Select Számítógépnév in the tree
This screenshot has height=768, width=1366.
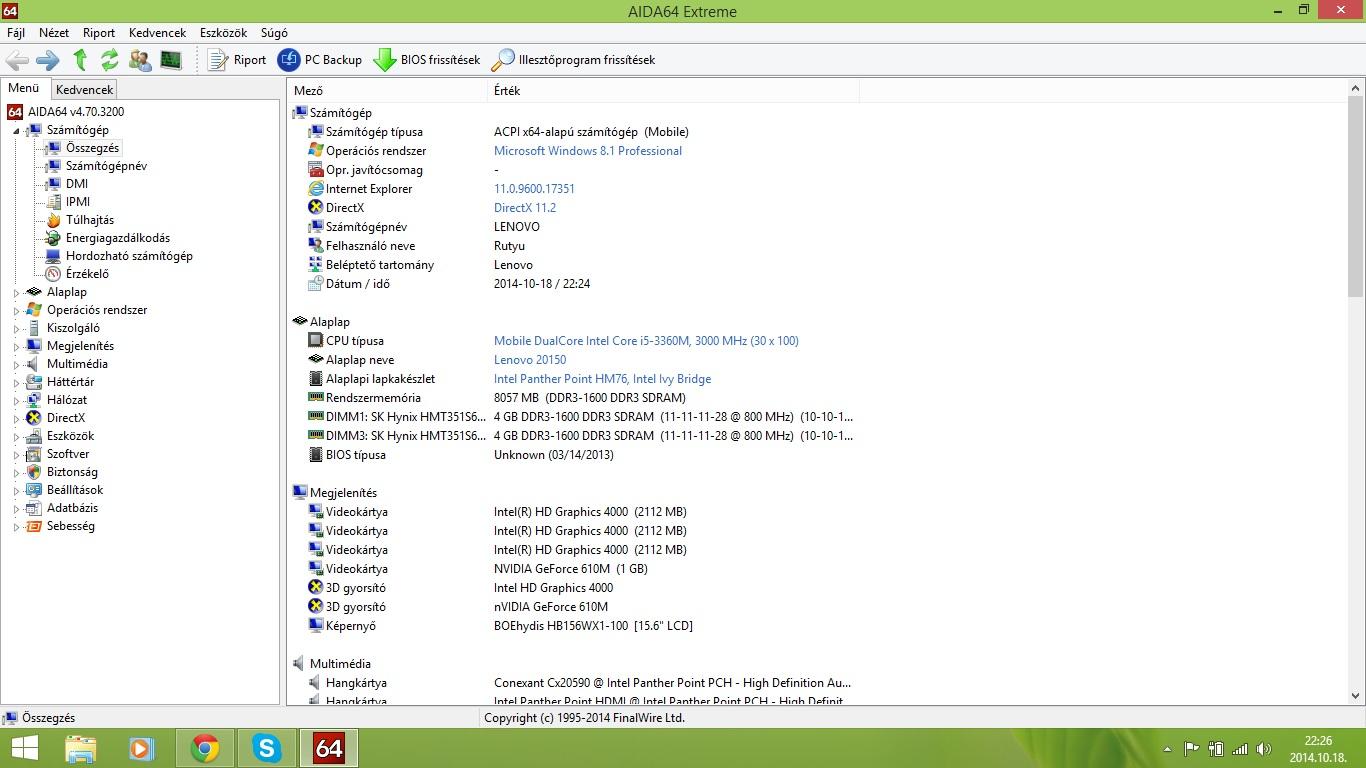(106, 166)
